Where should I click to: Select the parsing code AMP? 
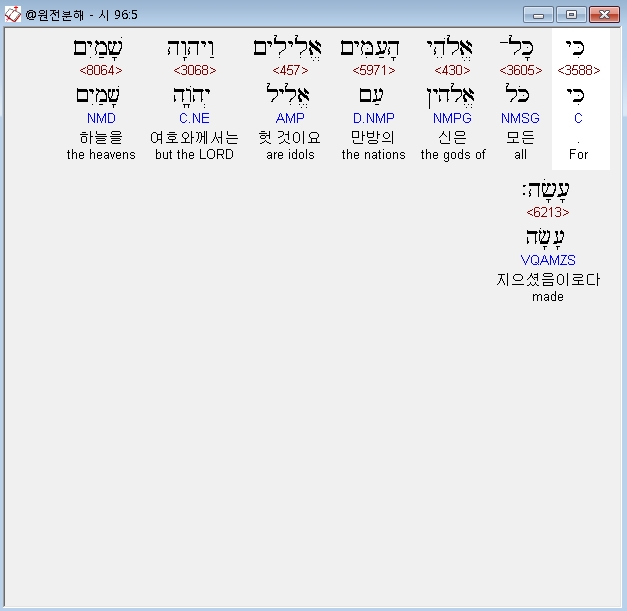290,118
